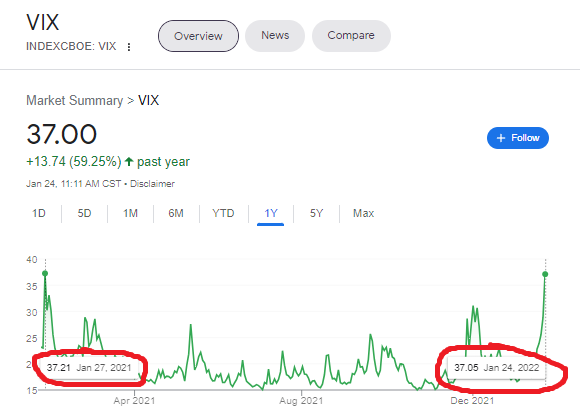Click the Aug 2021 axis label

301,401
